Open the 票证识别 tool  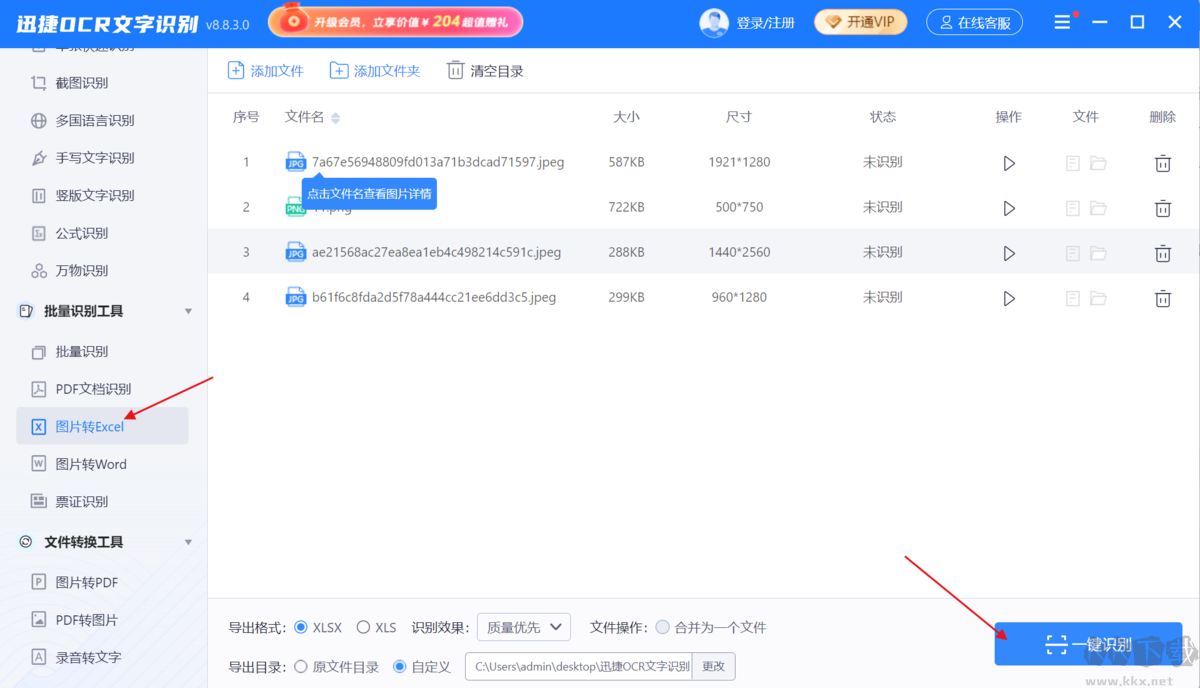(88, 501)
